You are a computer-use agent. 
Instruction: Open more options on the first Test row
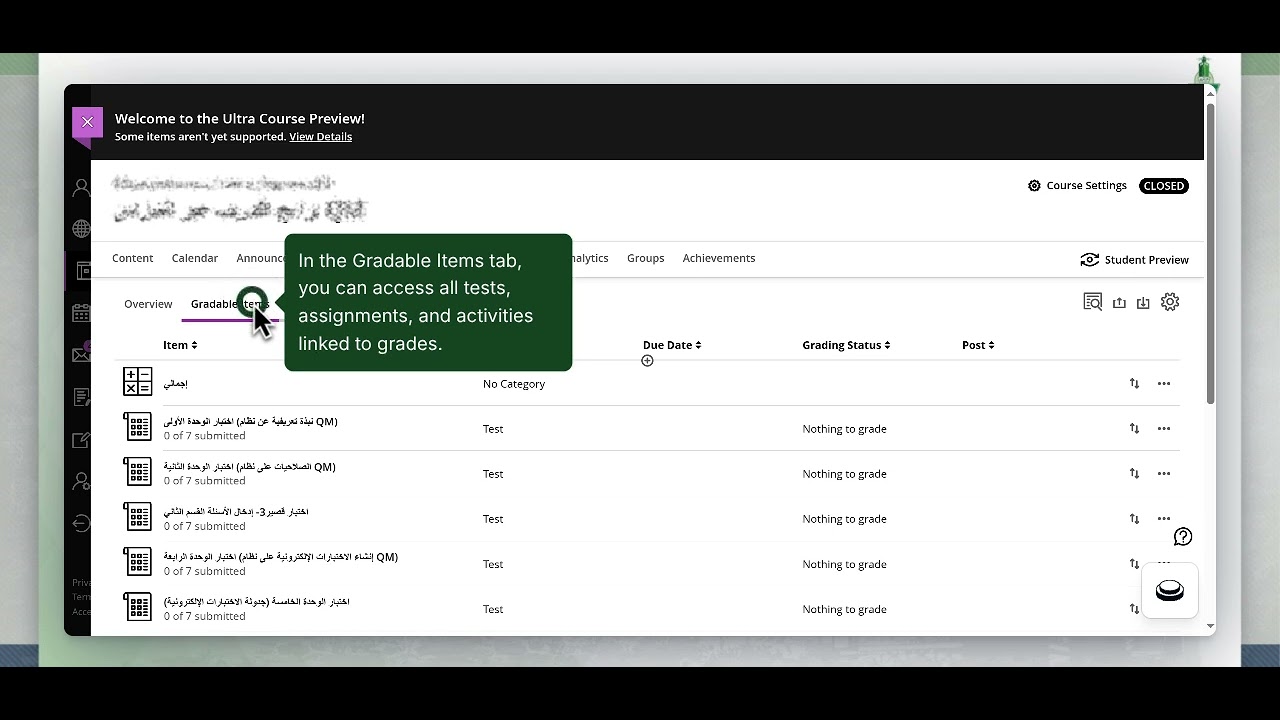1164,429
